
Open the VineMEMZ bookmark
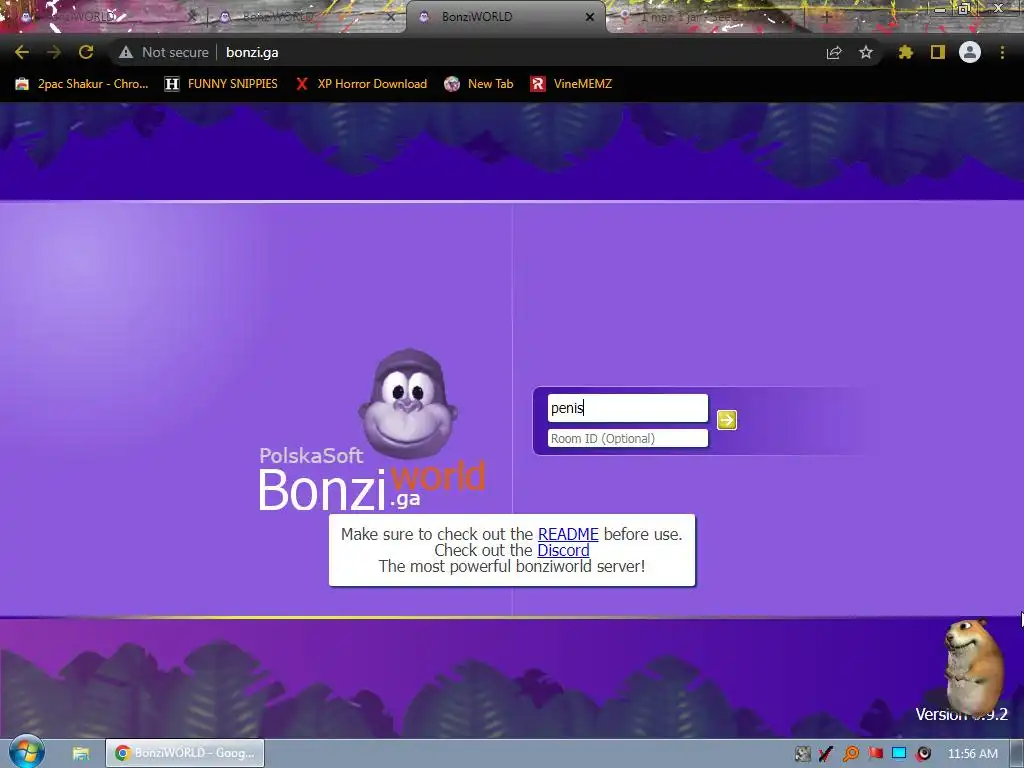[571, 84]
